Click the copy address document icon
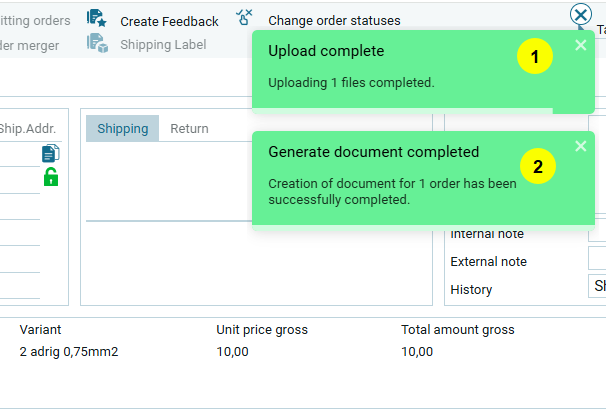This screenshot has height=415, width=606. (x=50, y=153)
